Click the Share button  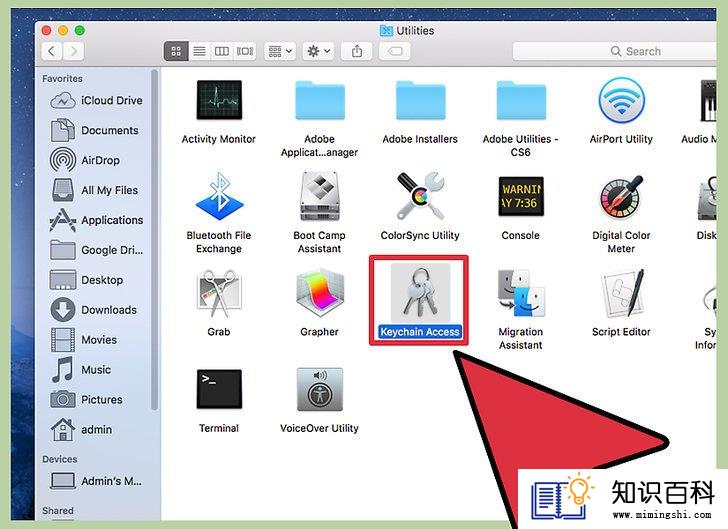click(357, 51)
